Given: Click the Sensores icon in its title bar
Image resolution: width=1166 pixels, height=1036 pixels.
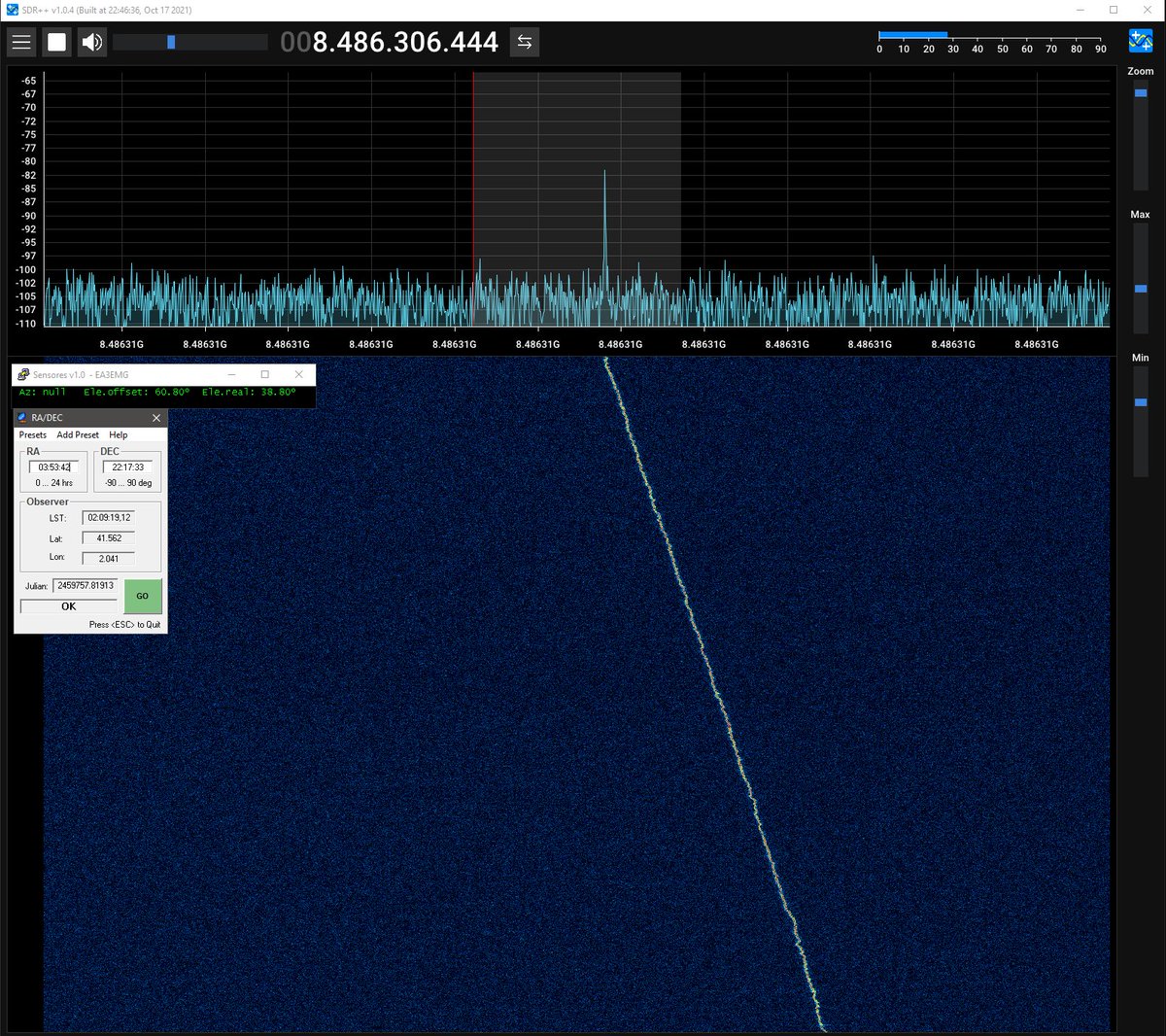Looking at the screenshot, I should point(22,374).
